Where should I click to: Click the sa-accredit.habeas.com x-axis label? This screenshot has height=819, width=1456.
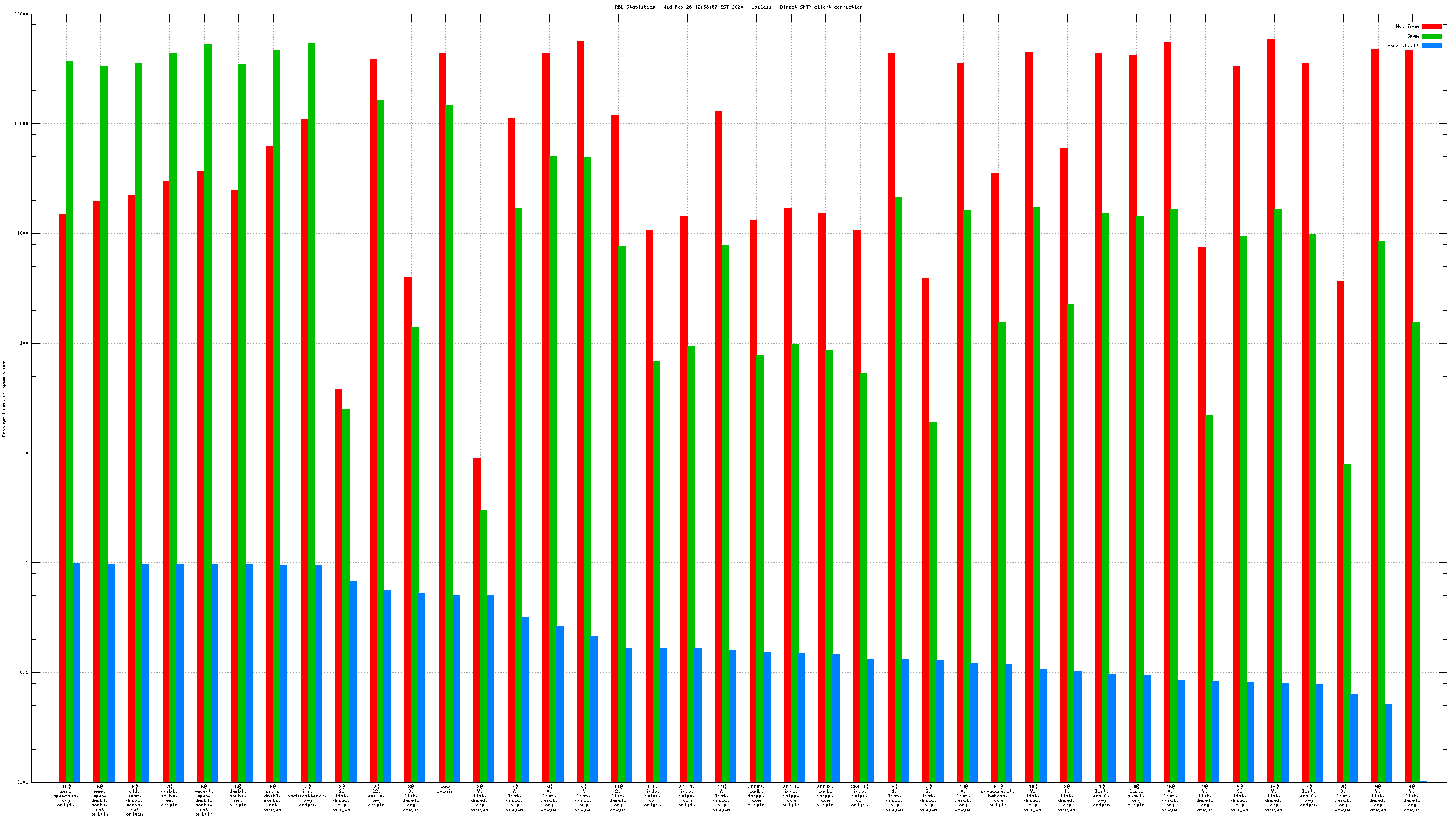pyautogui.click(x=998, y=796)
